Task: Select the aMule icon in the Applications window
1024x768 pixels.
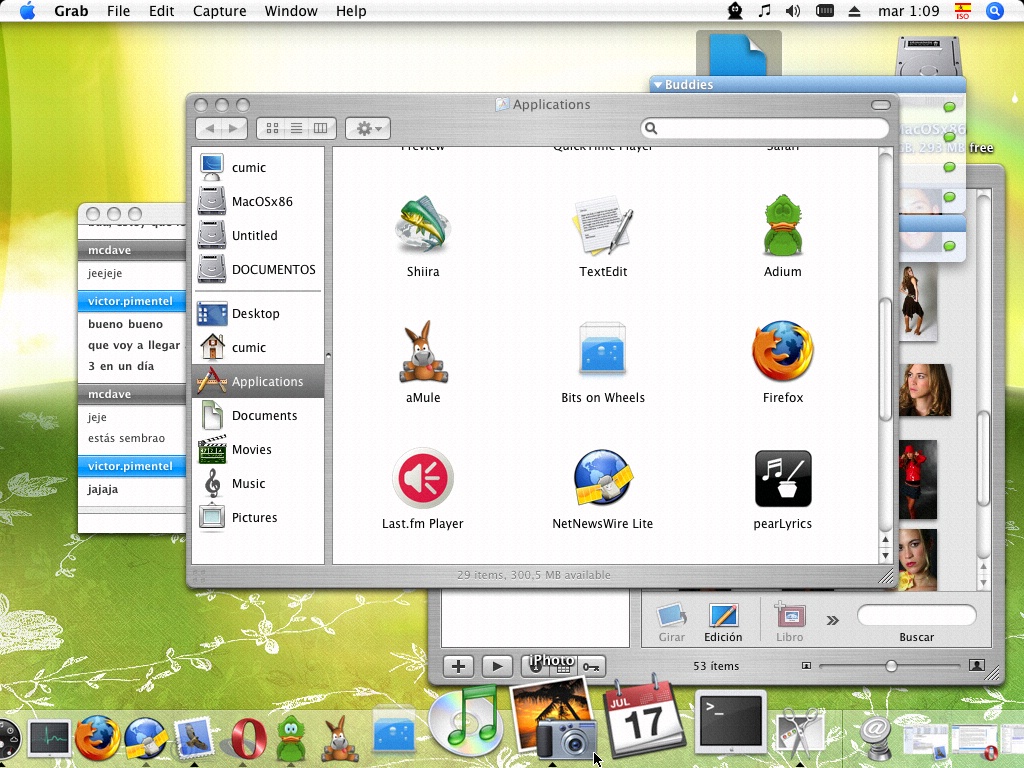Action: pos(423,351)
